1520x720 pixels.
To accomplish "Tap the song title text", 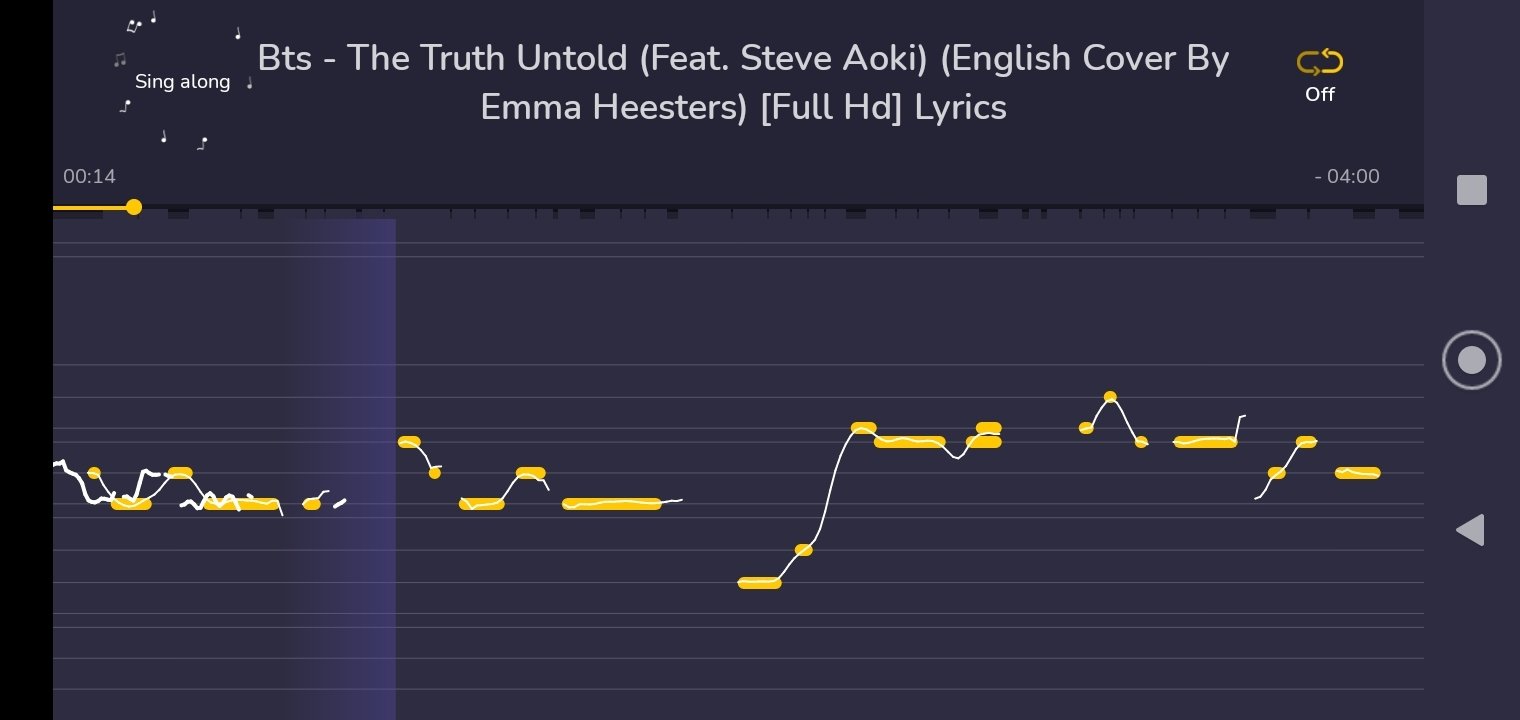I will coord(743,82).
